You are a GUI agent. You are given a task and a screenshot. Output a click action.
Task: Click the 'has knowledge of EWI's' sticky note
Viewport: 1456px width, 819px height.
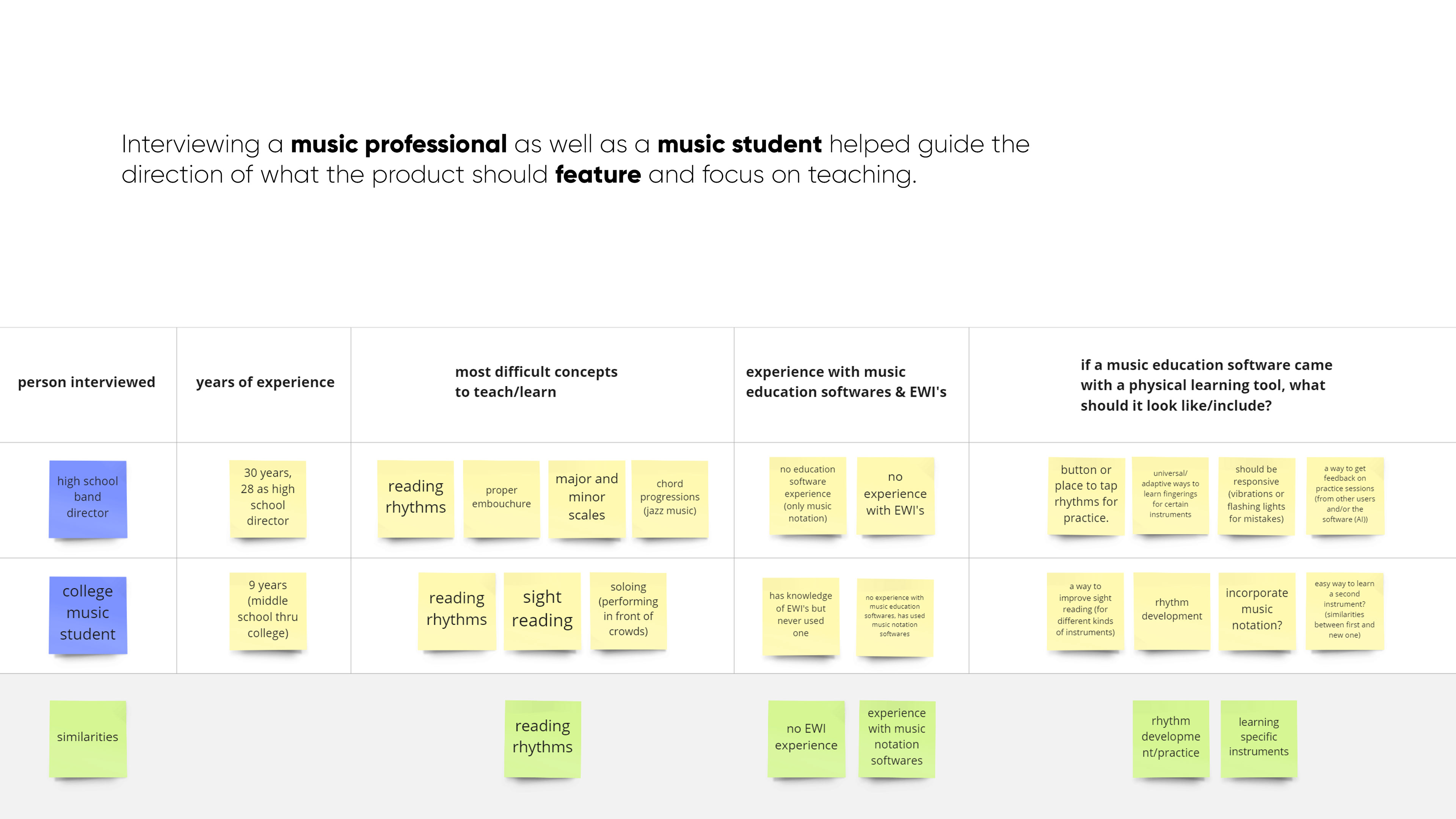click(800, 615)
